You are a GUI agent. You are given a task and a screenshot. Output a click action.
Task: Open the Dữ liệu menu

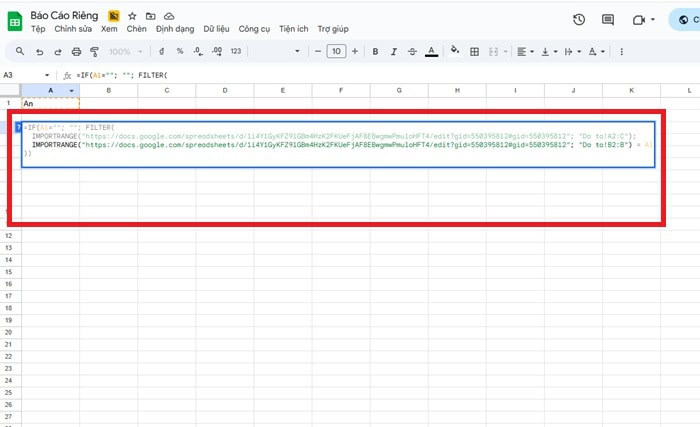[x=215, y=29]
